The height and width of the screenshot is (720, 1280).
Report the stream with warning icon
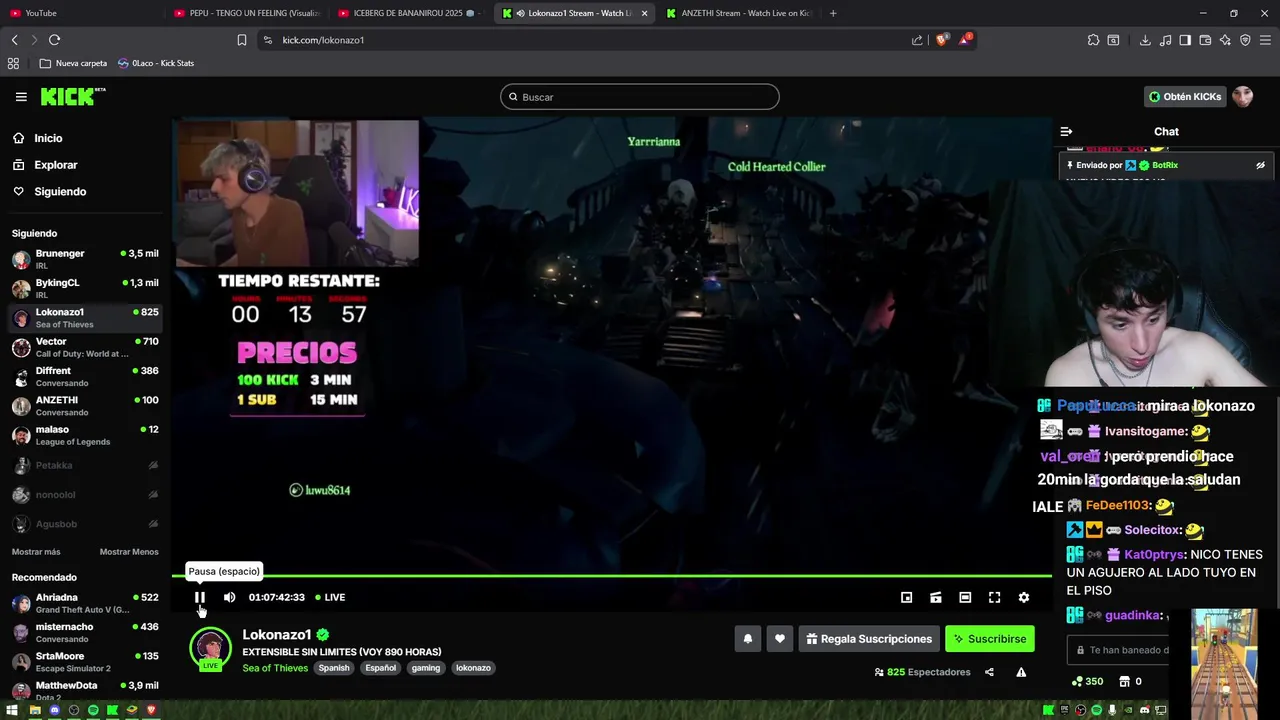[1021, 672]
